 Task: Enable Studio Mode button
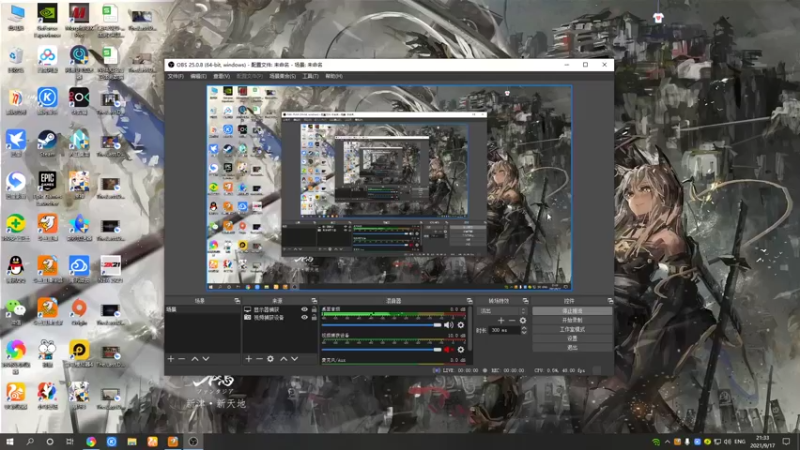[x=572, y=329]
